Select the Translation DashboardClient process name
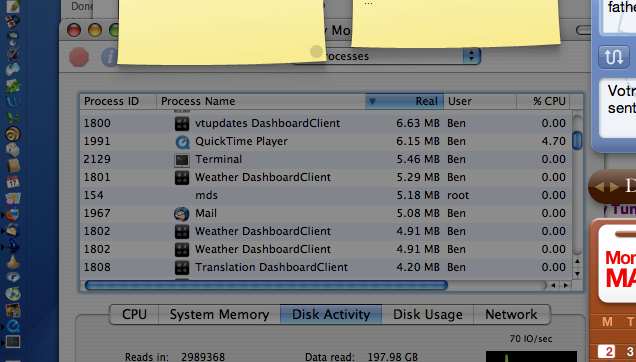The width and height of the screenshot is (636, 362). pos(271,267)
